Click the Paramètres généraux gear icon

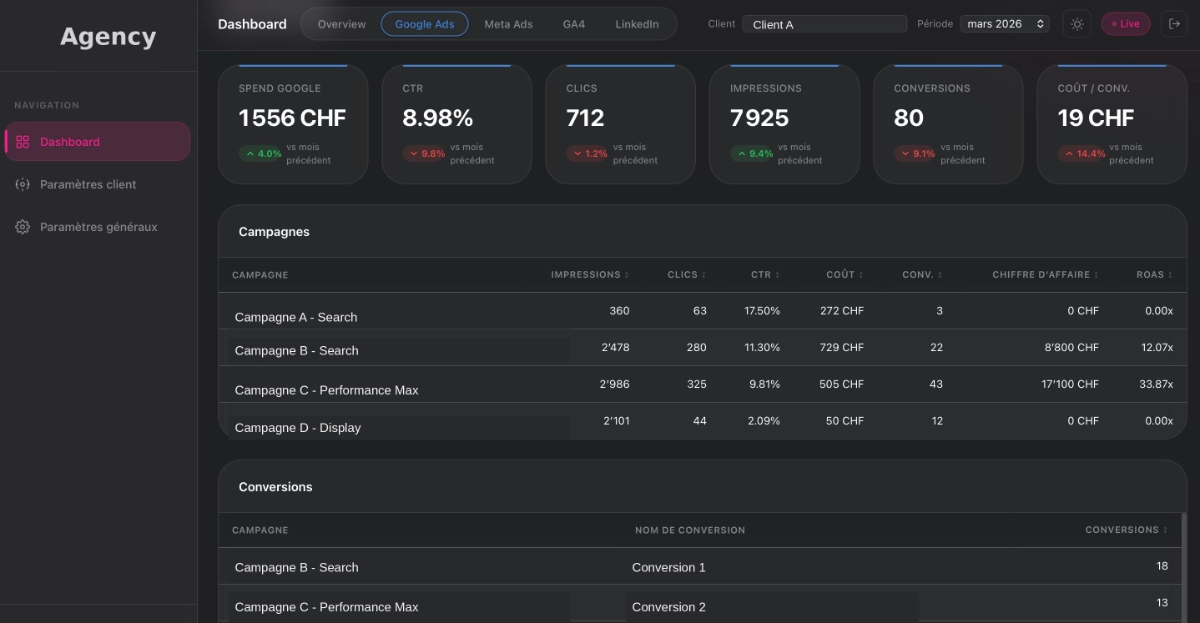(22, 227)
